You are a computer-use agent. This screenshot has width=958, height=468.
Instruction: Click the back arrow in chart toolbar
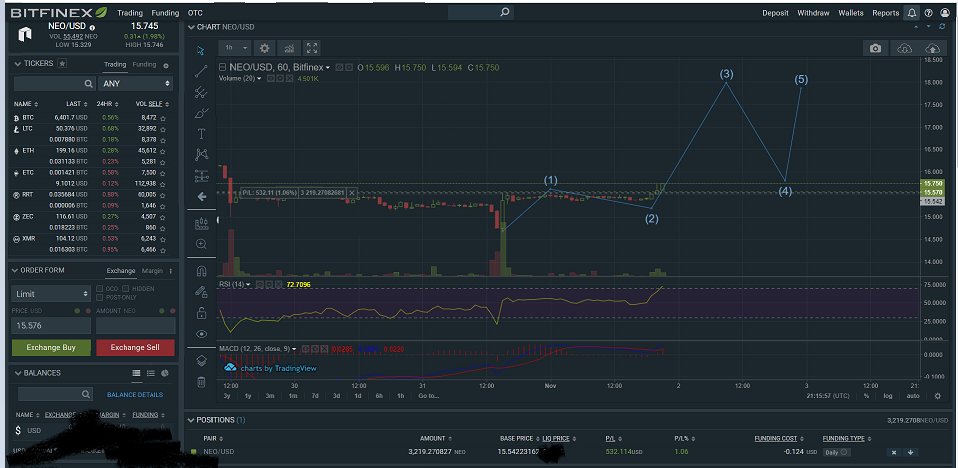[201, 197]
